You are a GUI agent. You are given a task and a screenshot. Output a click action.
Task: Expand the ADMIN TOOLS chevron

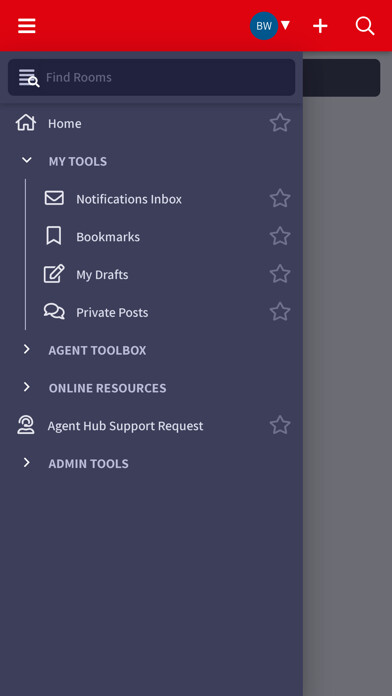(27, 463)
